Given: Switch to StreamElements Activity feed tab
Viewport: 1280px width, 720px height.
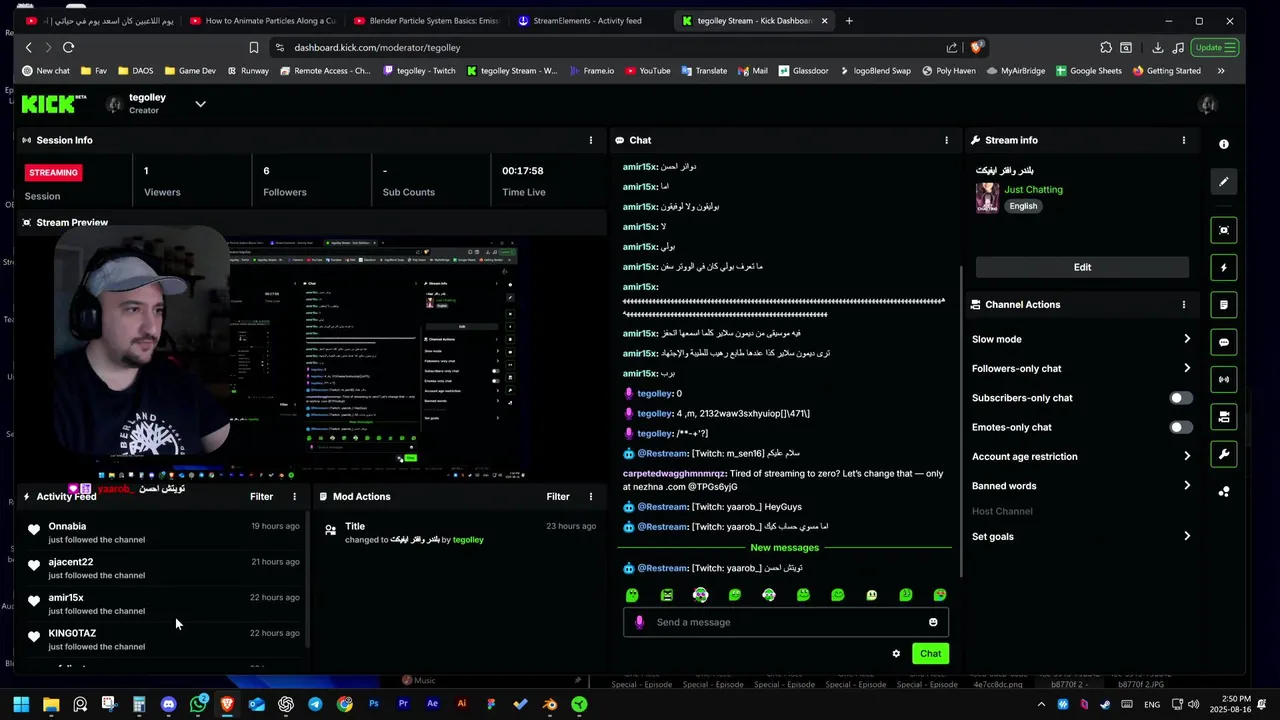Looking at the screenshot, I should pos(586,20).
